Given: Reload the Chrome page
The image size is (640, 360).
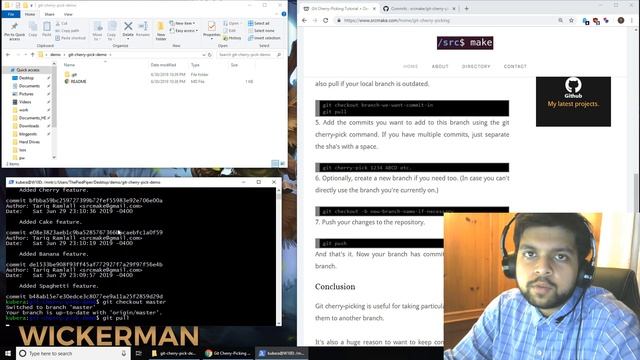Looking at the screenshot, I should pyautogui.click(x=325, y=20).
